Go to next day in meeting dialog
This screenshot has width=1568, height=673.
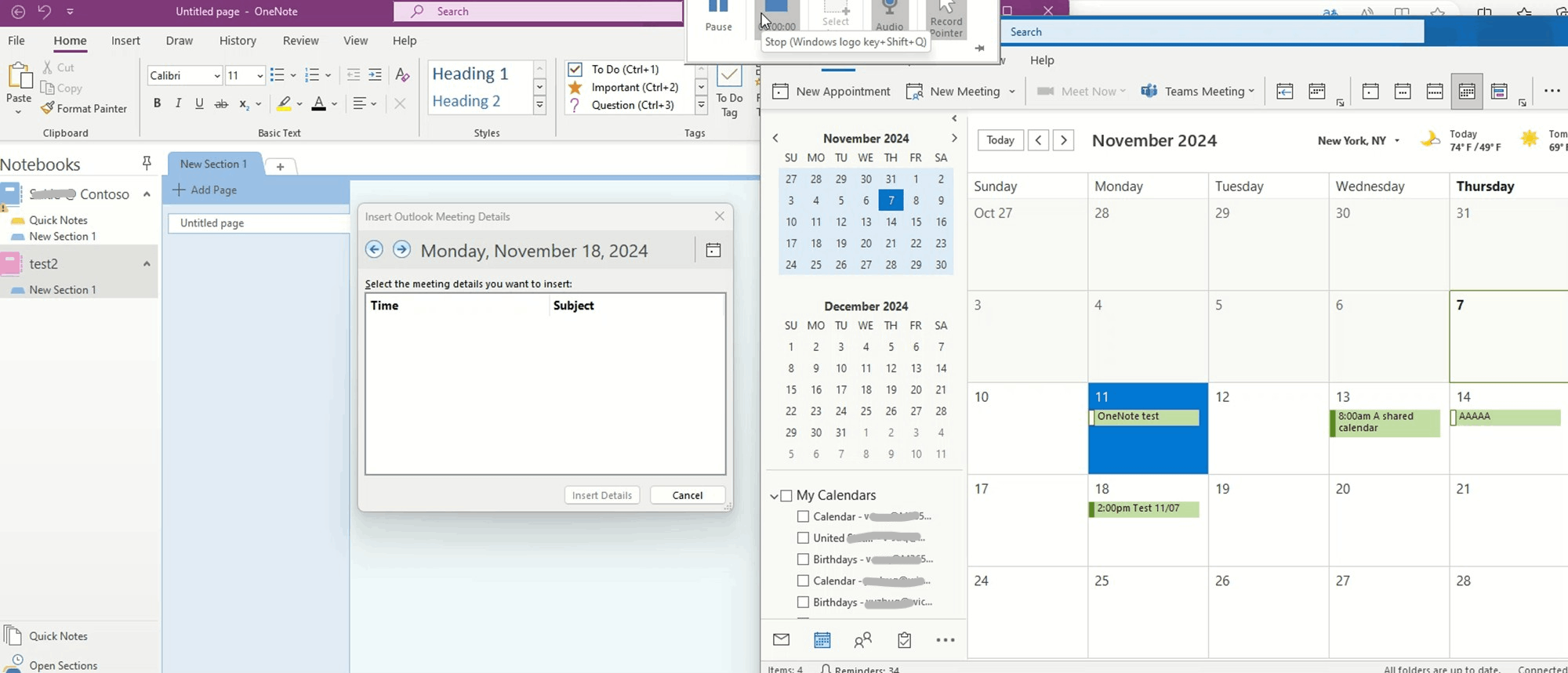pos(401,249)
